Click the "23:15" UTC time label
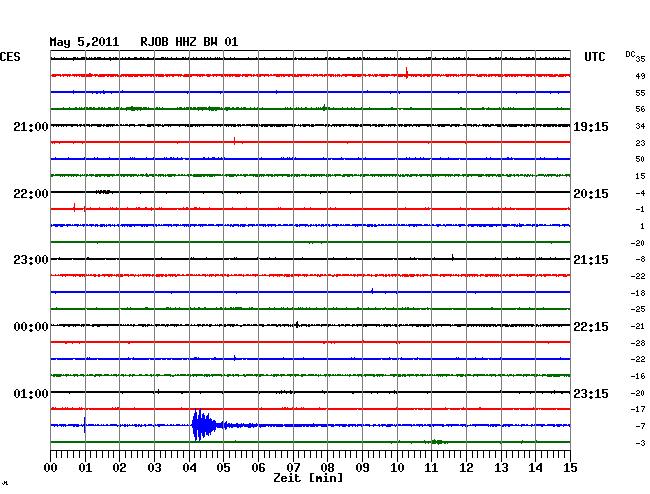 point(591,393)
